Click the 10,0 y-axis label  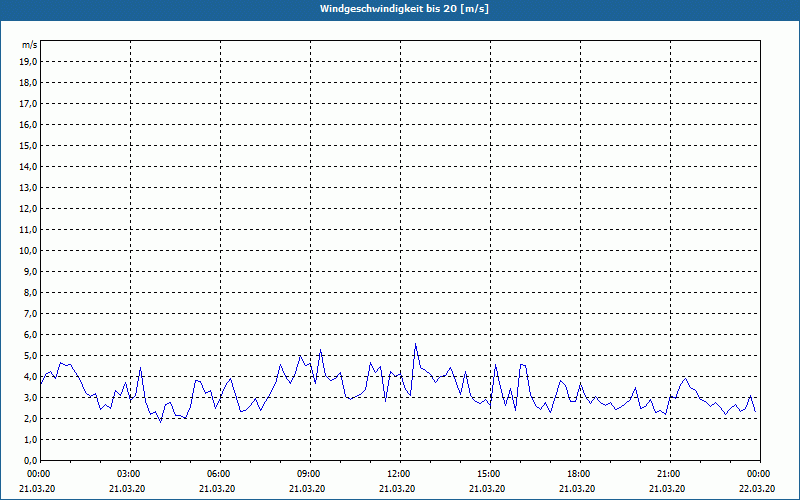pyautogui.click(x=29, y=250)
